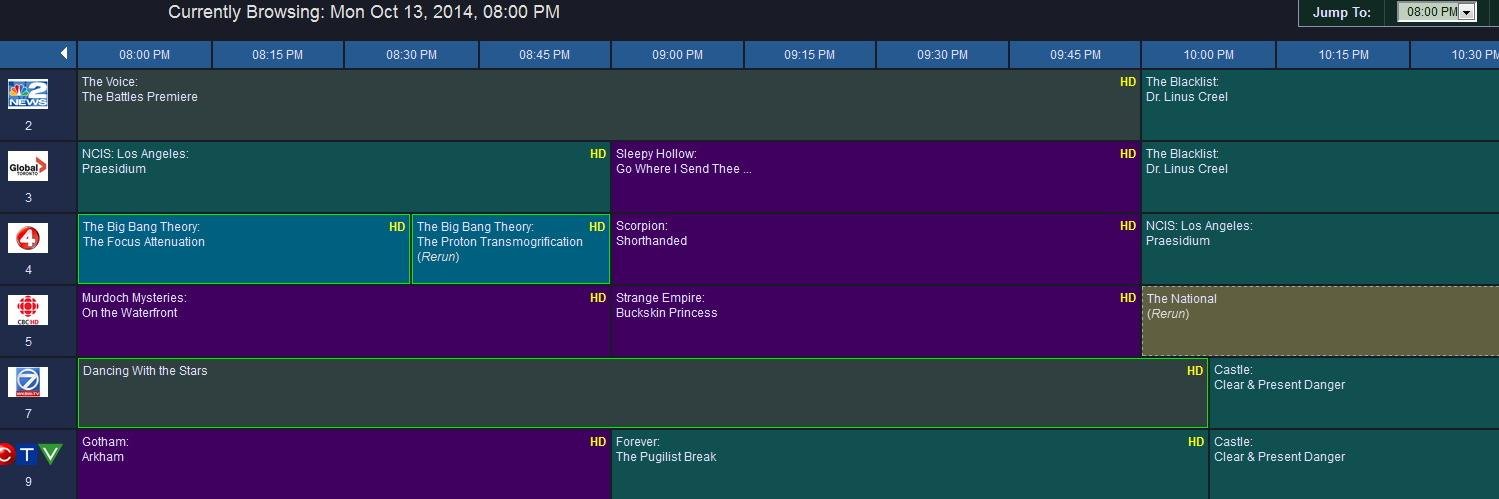Select the 10:15 PM time header
Screen dimensions: 1499x499
pos(1343,55)
